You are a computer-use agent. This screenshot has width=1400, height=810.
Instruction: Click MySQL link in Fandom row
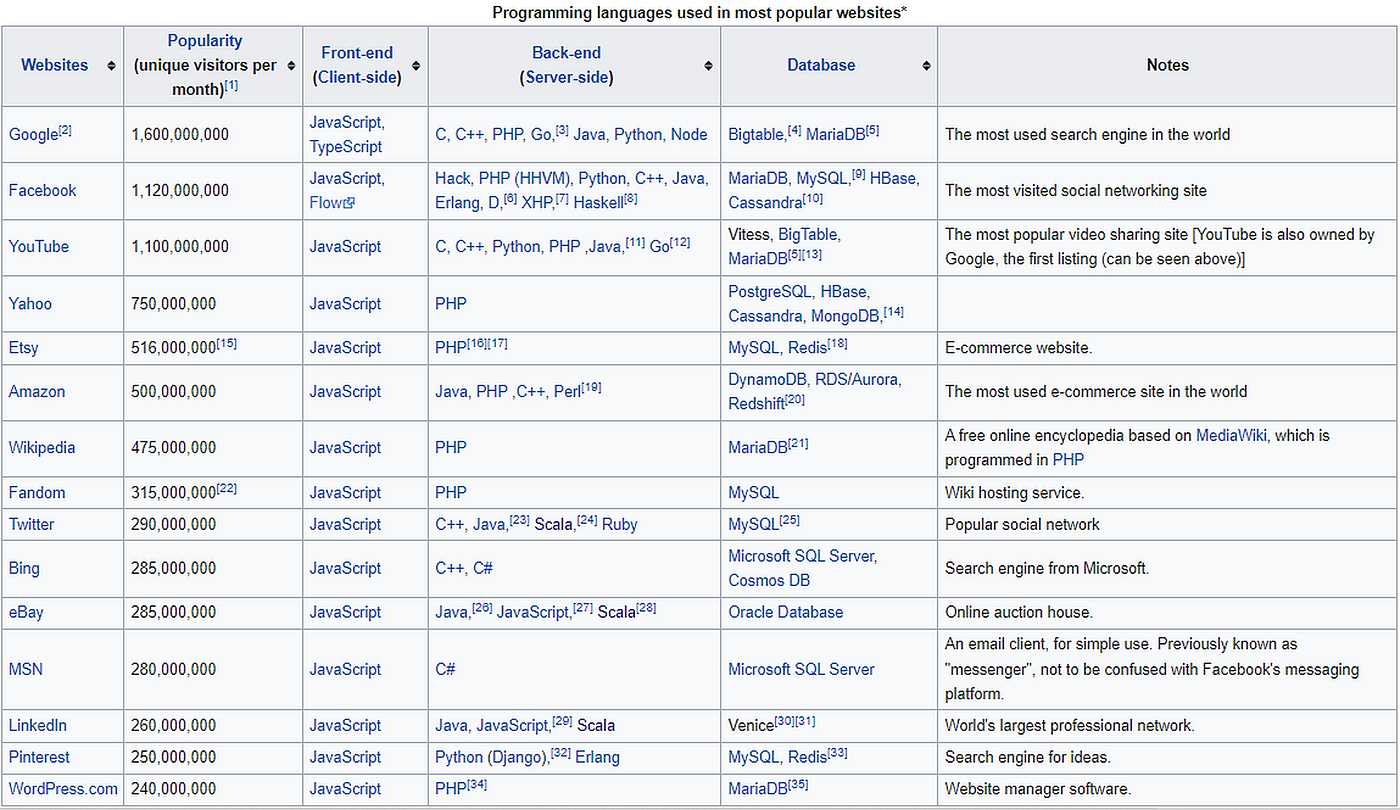pos(754,493)
